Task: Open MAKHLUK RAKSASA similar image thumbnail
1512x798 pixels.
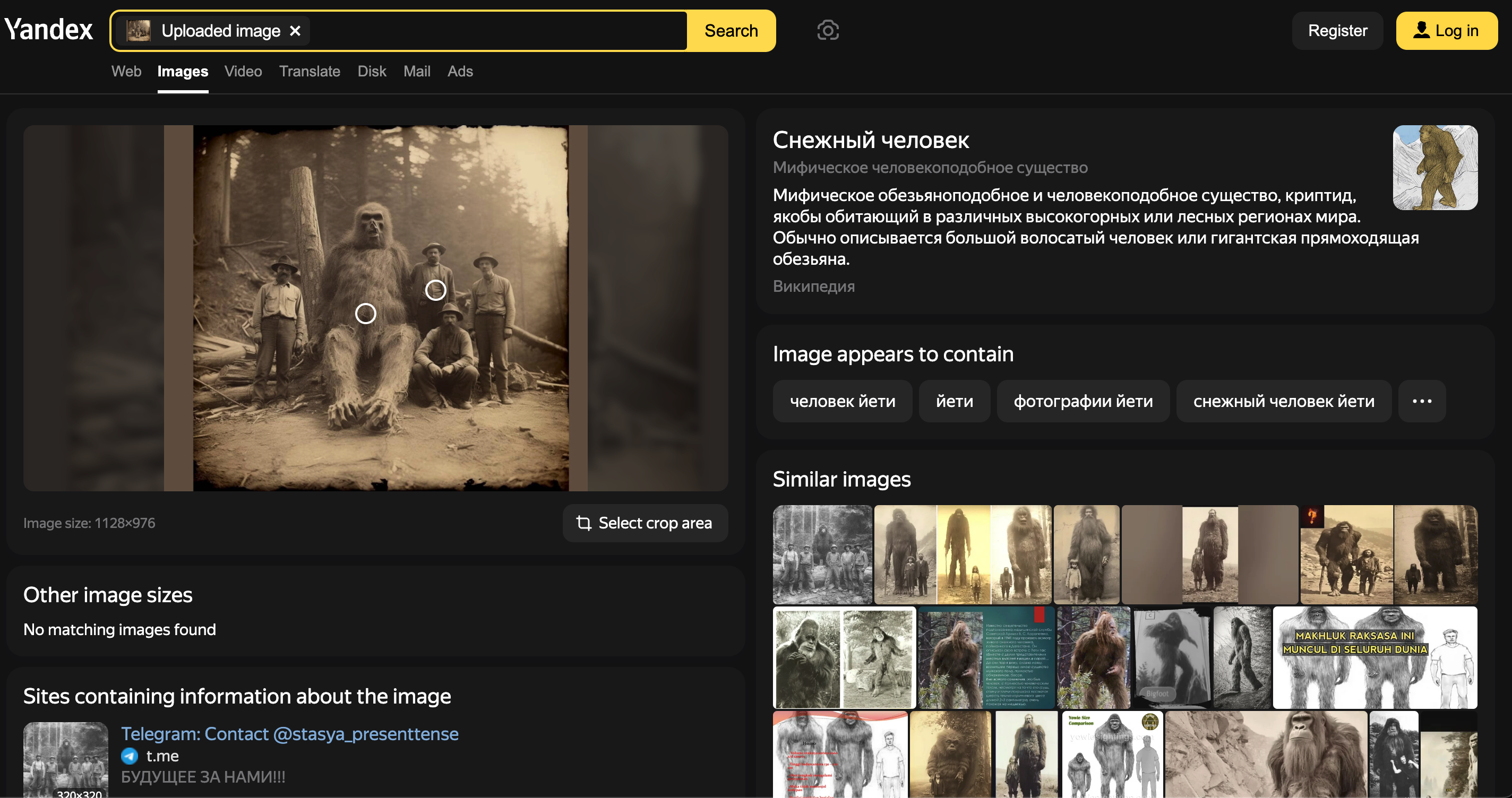Action: tap(1373, 657)
